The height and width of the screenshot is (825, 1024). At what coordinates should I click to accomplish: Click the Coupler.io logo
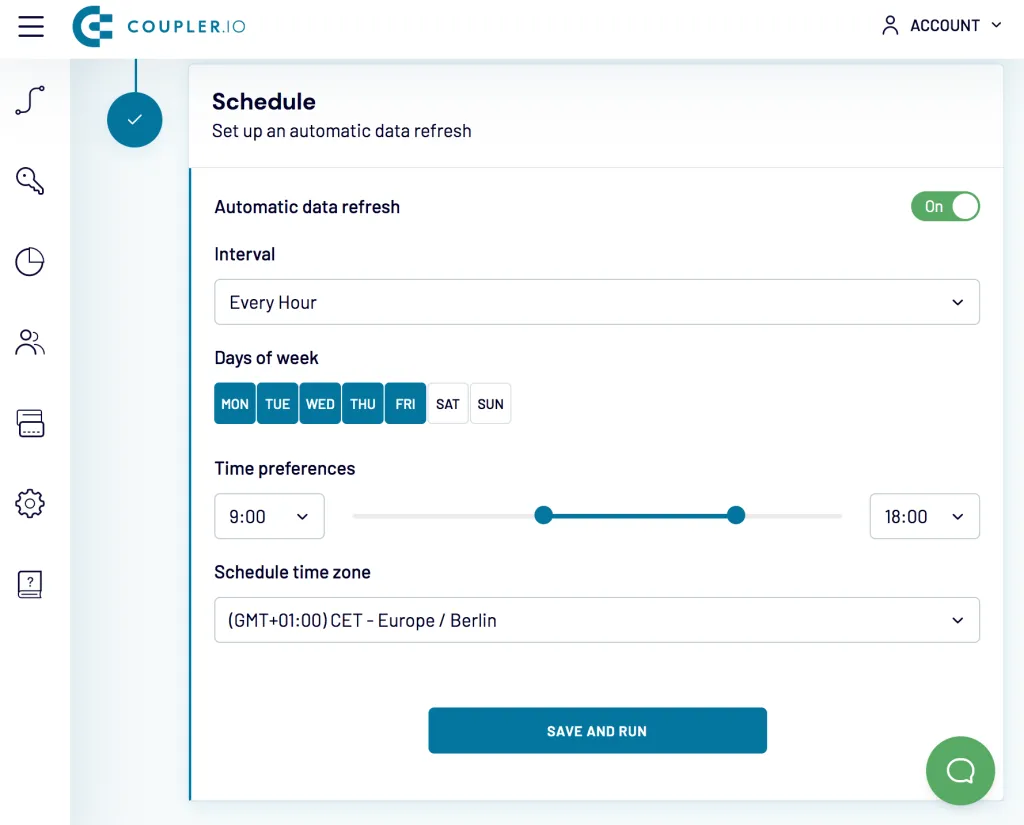tap(159, 26)
